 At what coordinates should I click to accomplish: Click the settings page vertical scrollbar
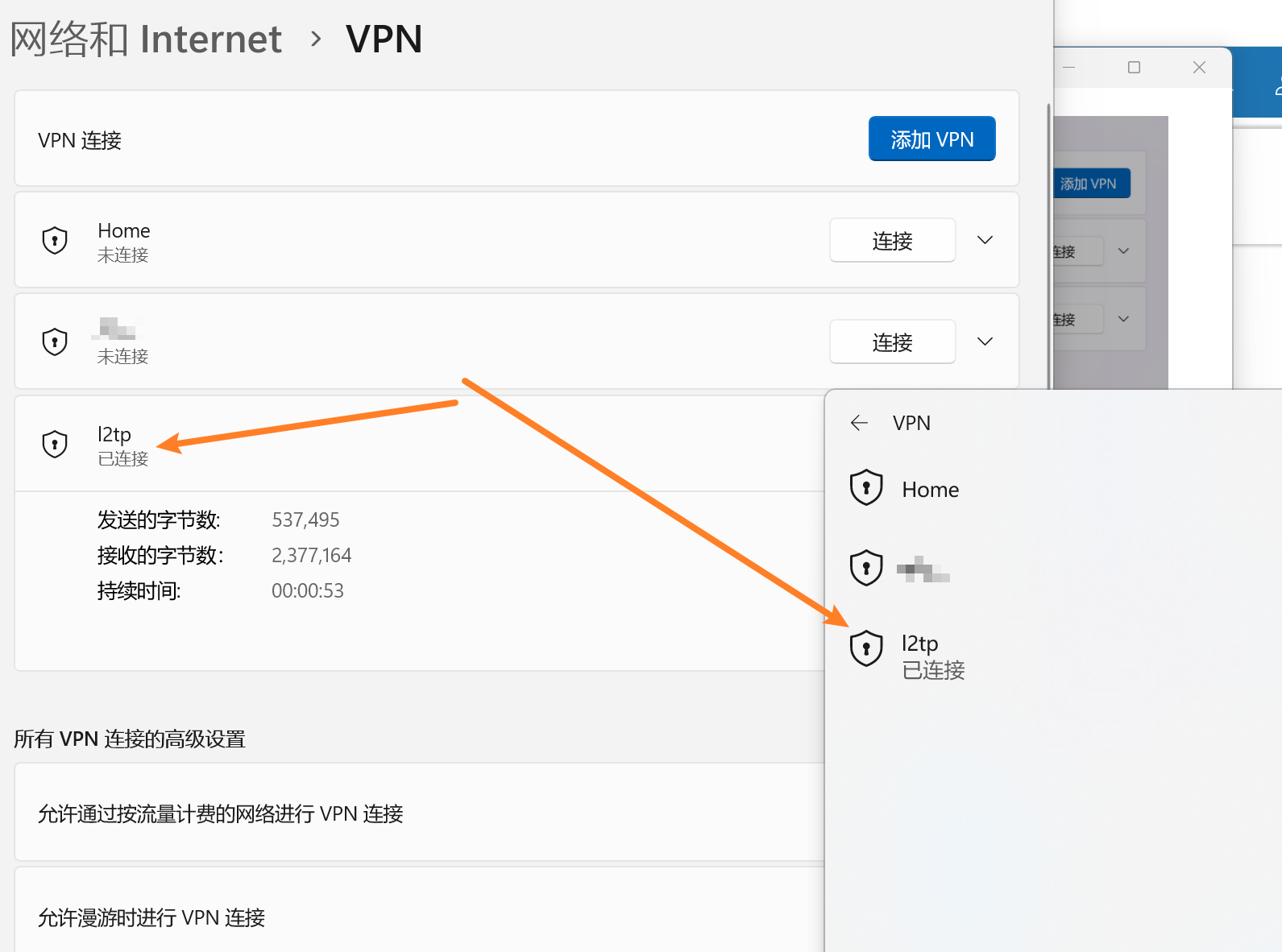coord(1048,242)
